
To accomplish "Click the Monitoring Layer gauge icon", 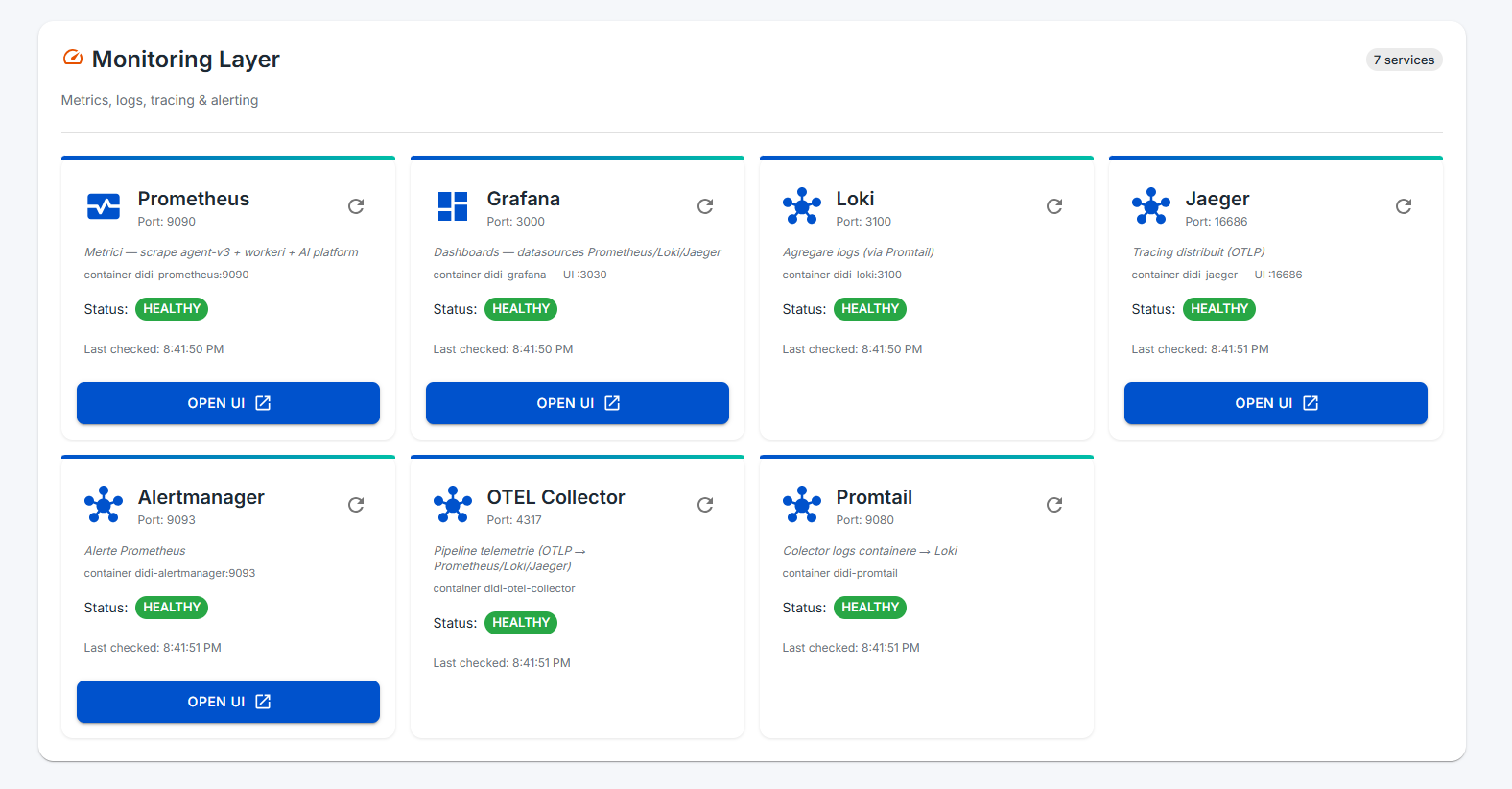I will click(73, 58).
